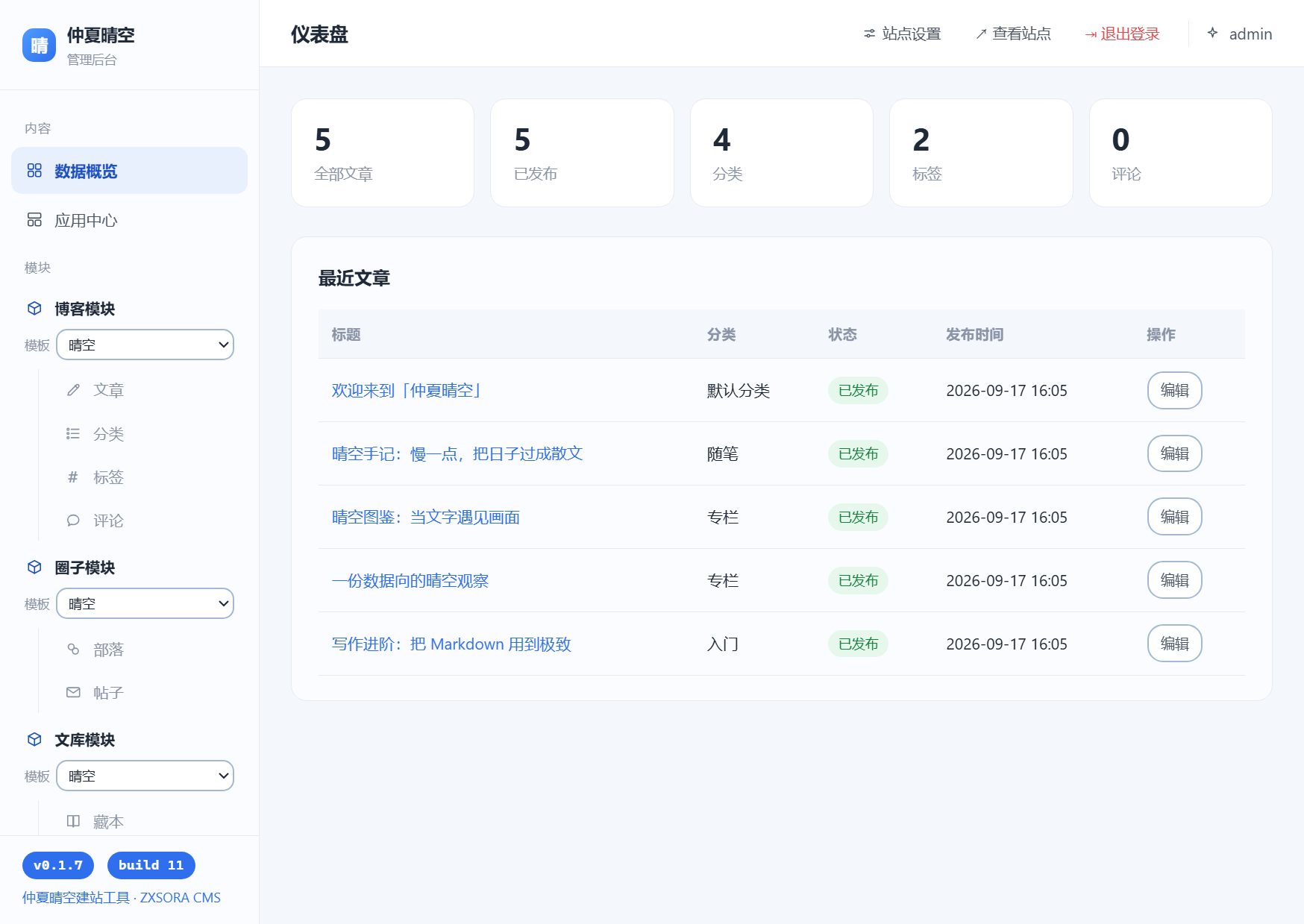
Task: Click the 晴 site logo icon
Action: click(x=39, y=45)
